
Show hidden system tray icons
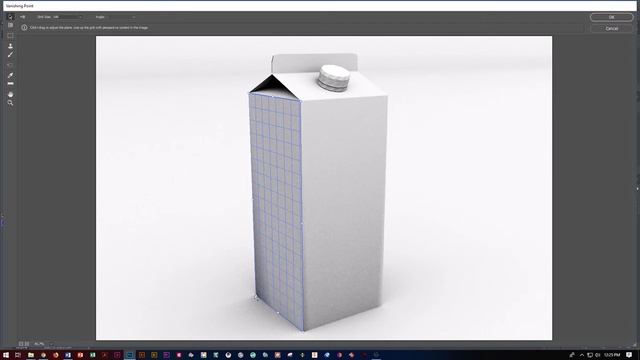582,355
